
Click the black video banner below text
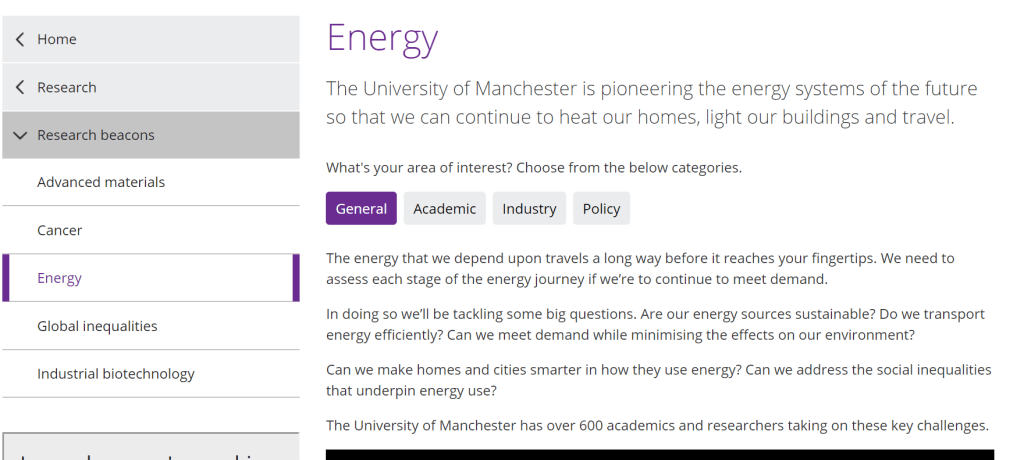point(660,454)
